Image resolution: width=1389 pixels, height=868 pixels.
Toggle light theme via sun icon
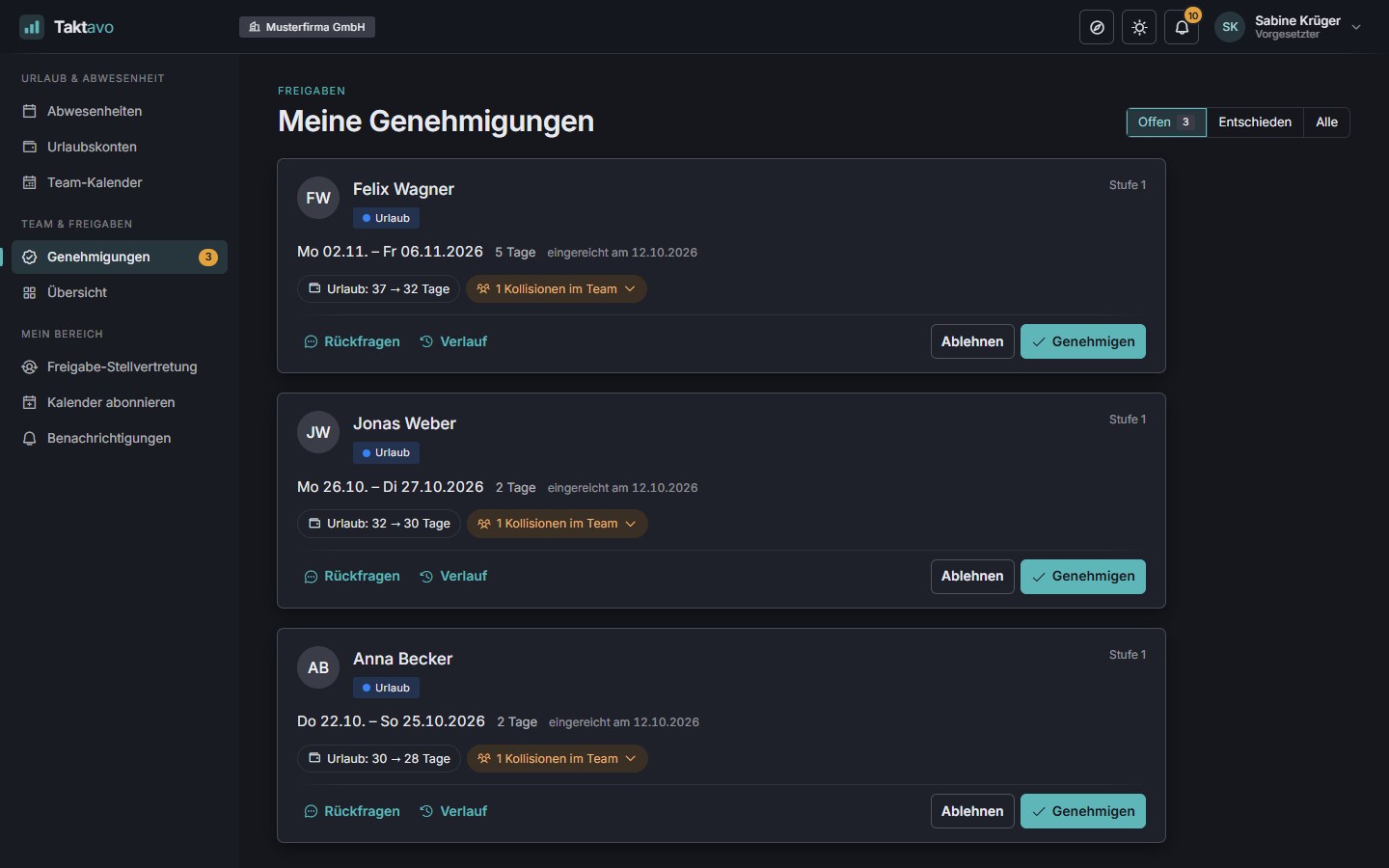[x=1139, y=27]
